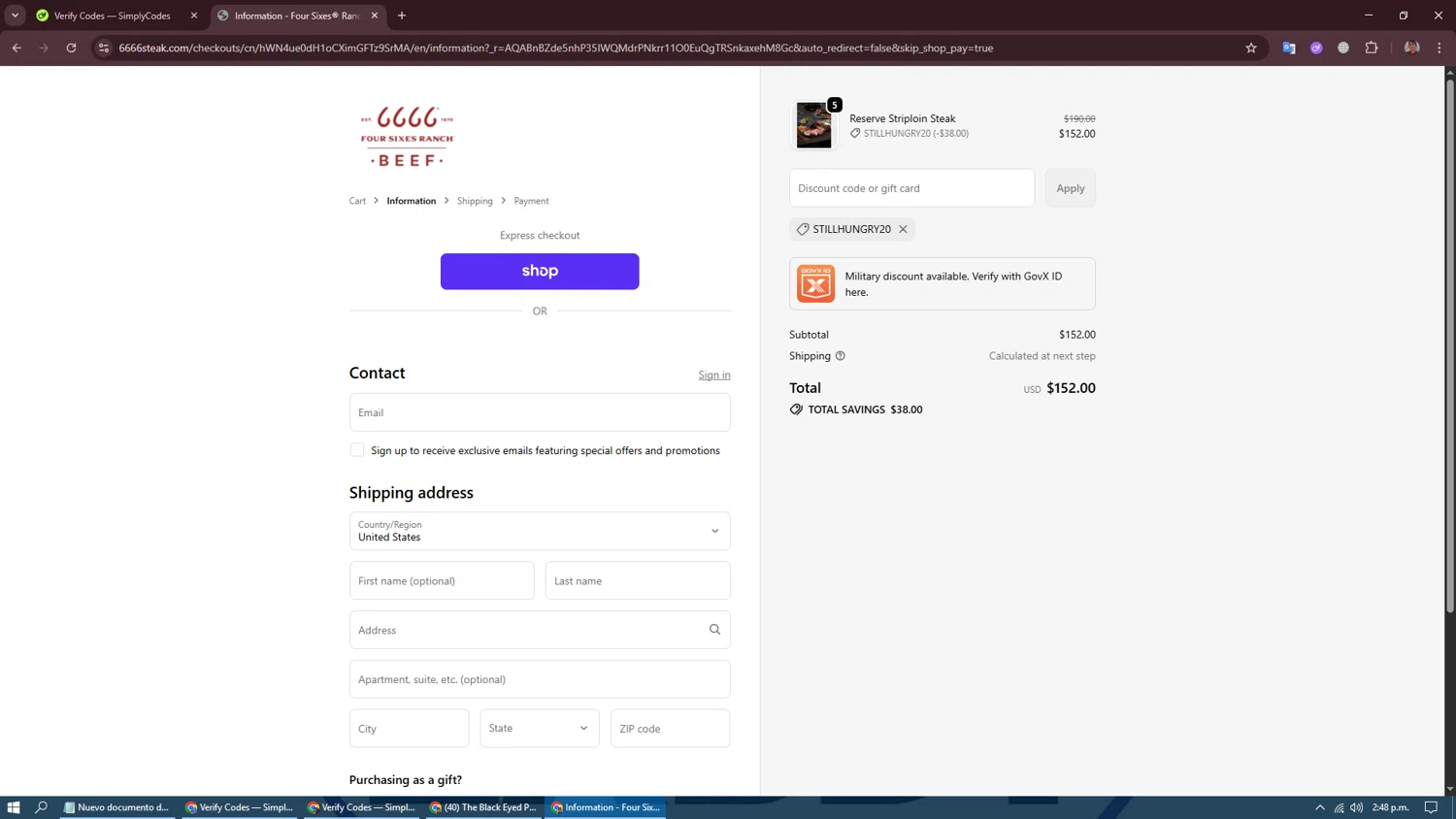Focus the Email input field
Screen dimensions: 1456x819
click(x=540, y=412)
